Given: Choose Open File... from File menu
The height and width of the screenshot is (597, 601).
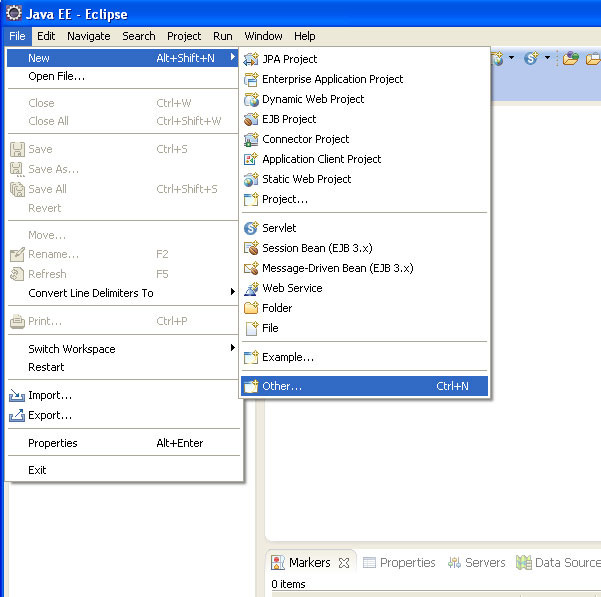Looking at the screenshot, I should tap(123, 76).
